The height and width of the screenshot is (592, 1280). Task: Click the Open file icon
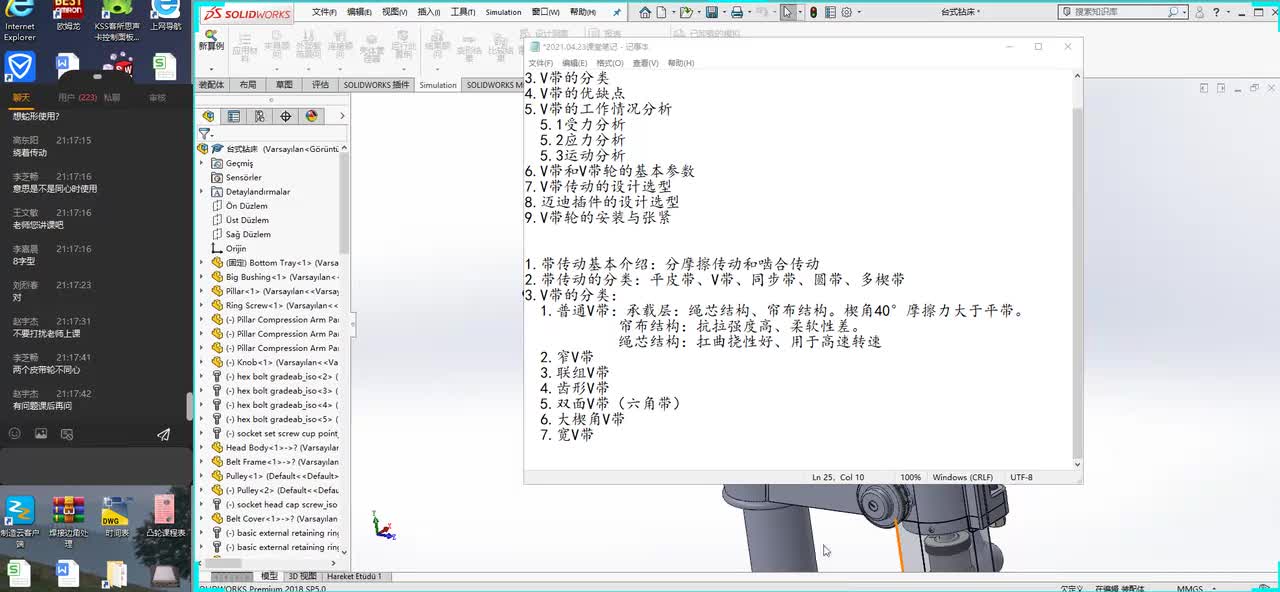tap(686, 12)
